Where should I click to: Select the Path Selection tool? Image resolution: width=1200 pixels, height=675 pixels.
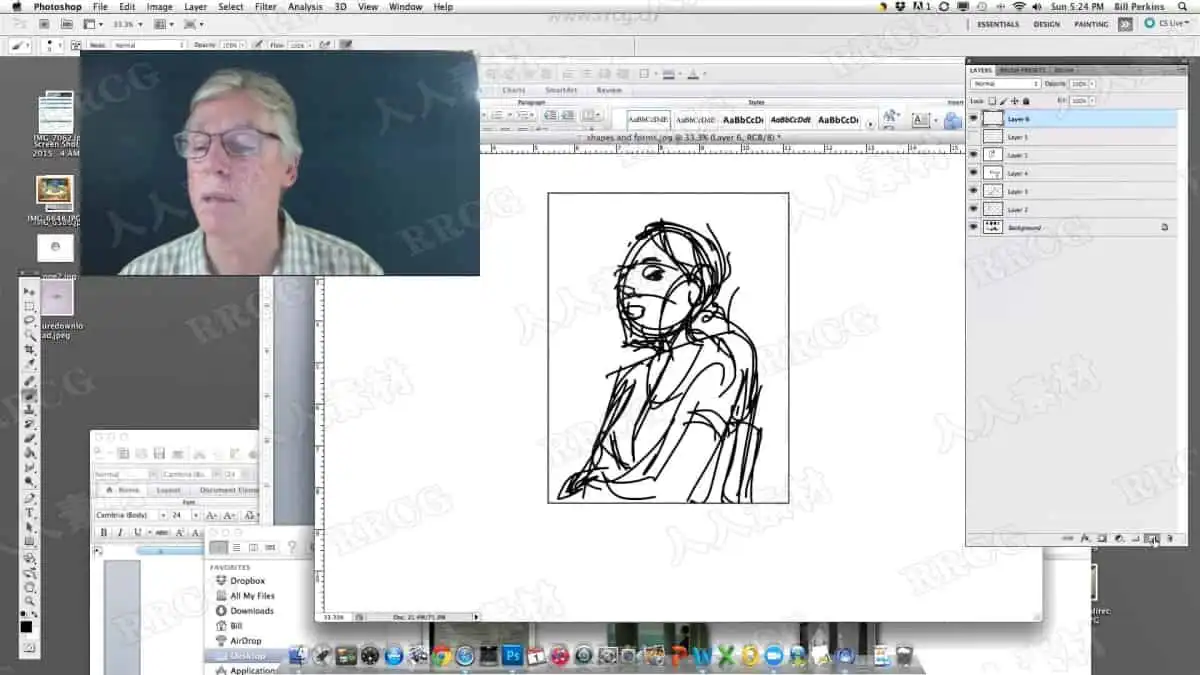[29, 526]
